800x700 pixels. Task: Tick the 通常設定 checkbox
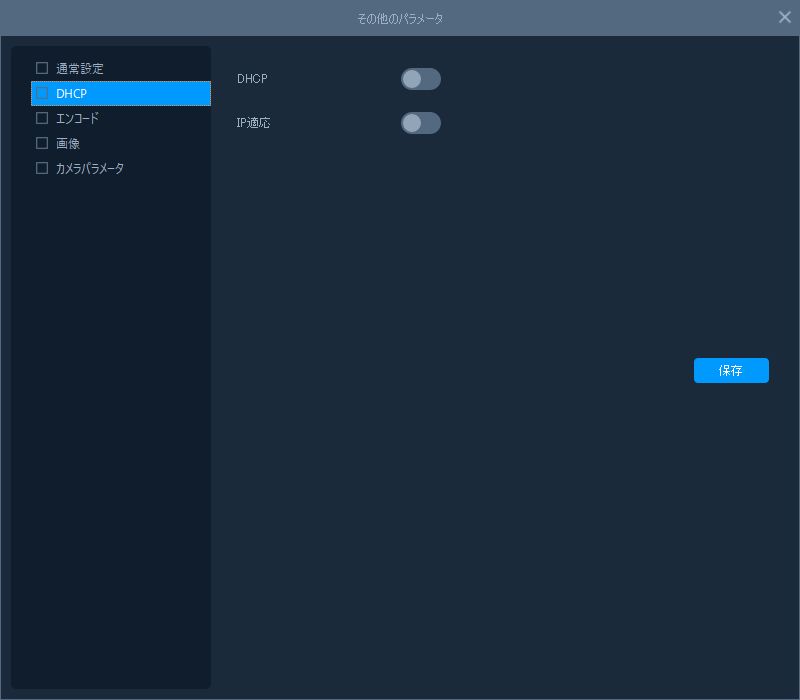pyautogui.click(x=42, y=68)
